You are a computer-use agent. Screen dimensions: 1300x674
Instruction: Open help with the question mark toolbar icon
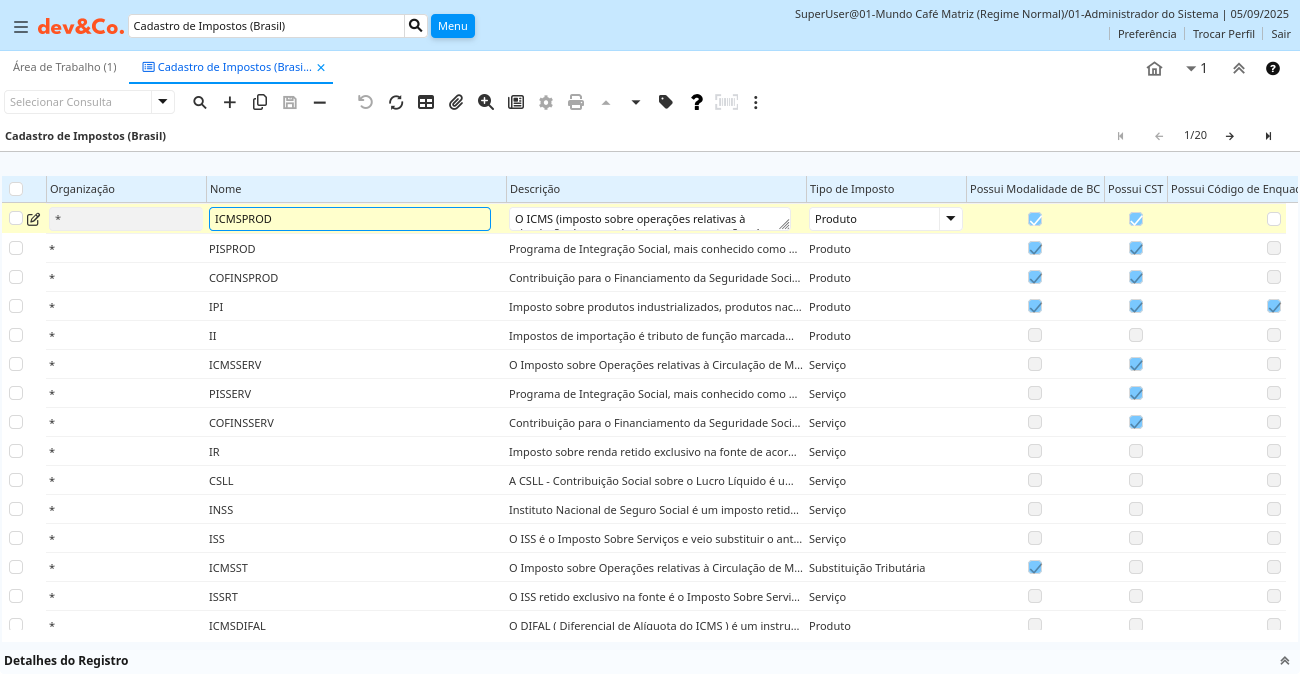(x=697, y=102)
